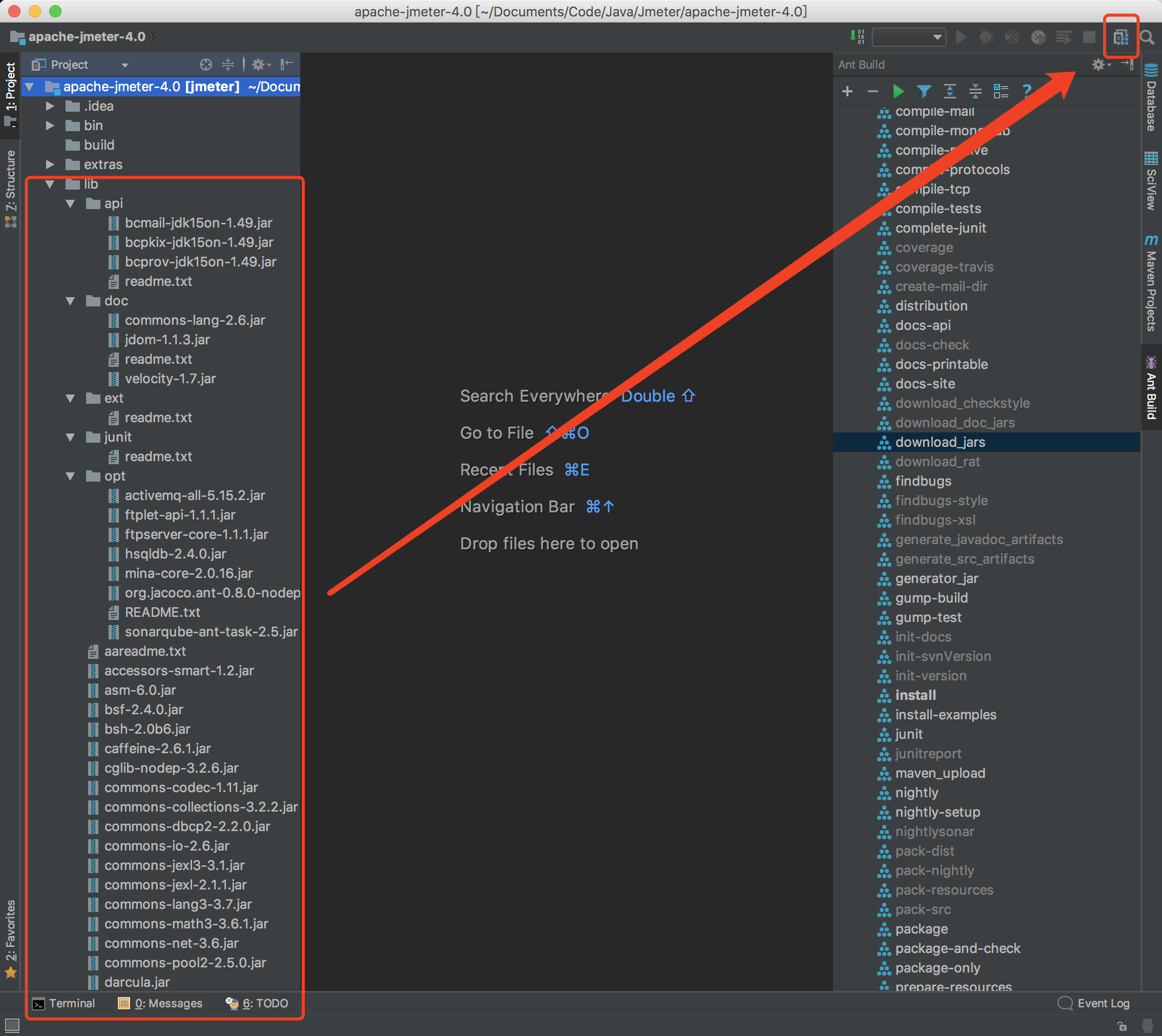
Task: Select commons-io-2.6.jar file
Action: pos(166,846)
